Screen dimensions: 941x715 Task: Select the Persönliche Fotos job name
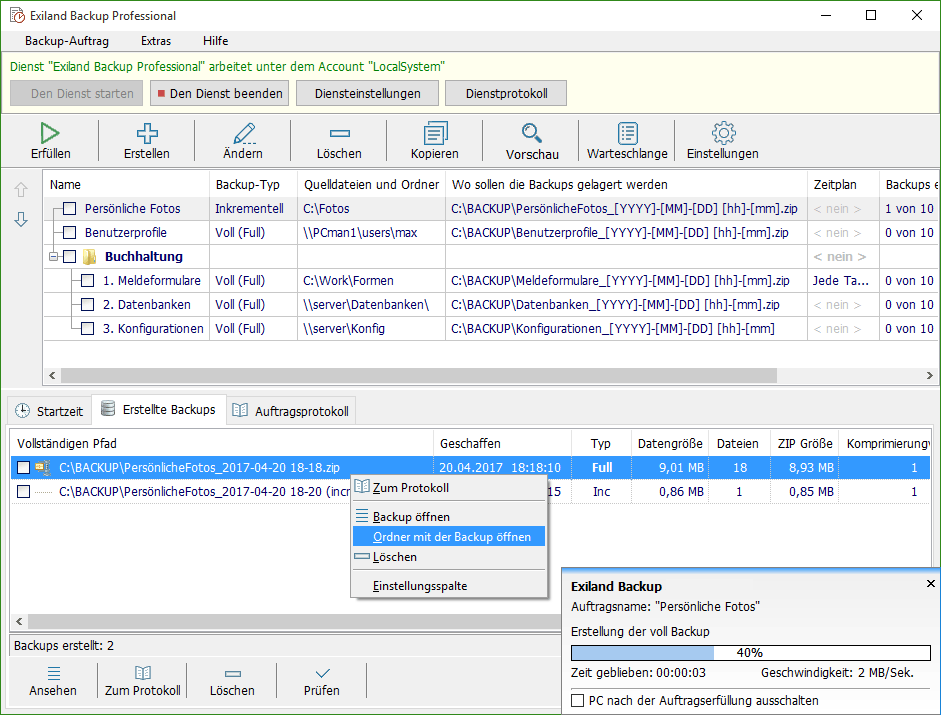click(x=132, y=208)
